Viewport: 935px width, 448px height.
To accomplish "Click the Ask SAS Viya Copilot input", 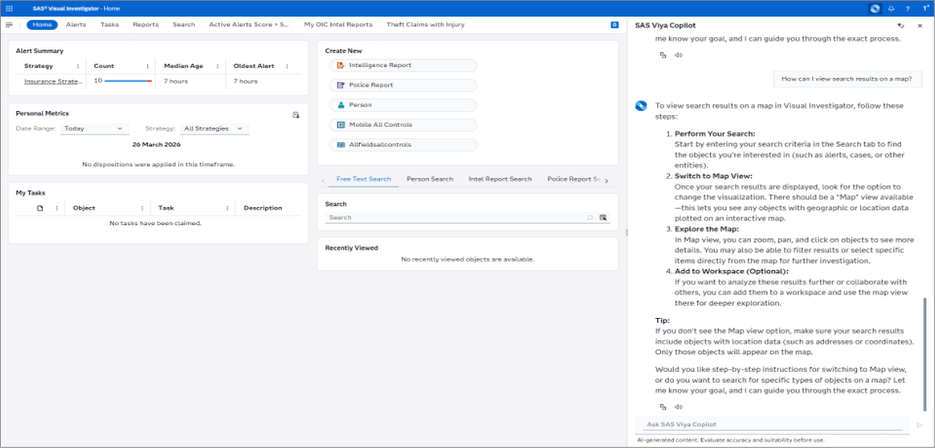I will tap(773, 425).
